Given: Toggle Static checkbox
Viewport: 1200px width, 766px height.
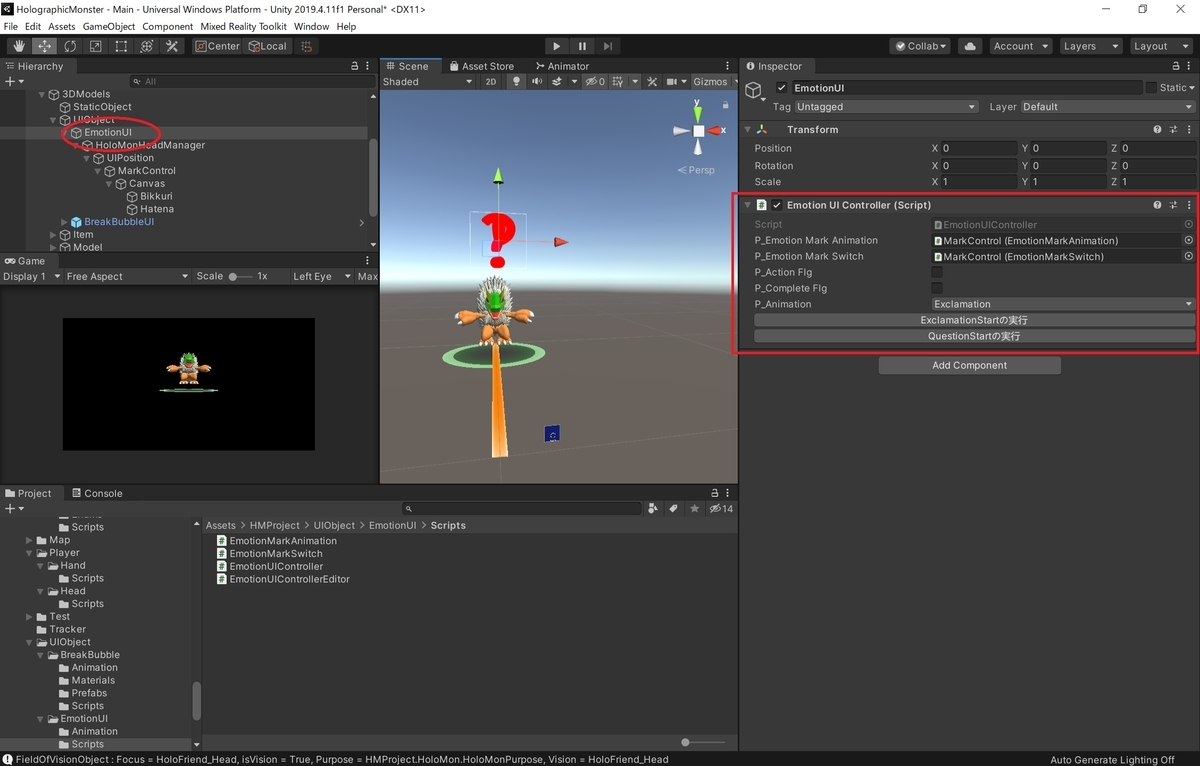Looking at the screenshot, I should (x=1151, y=88).
